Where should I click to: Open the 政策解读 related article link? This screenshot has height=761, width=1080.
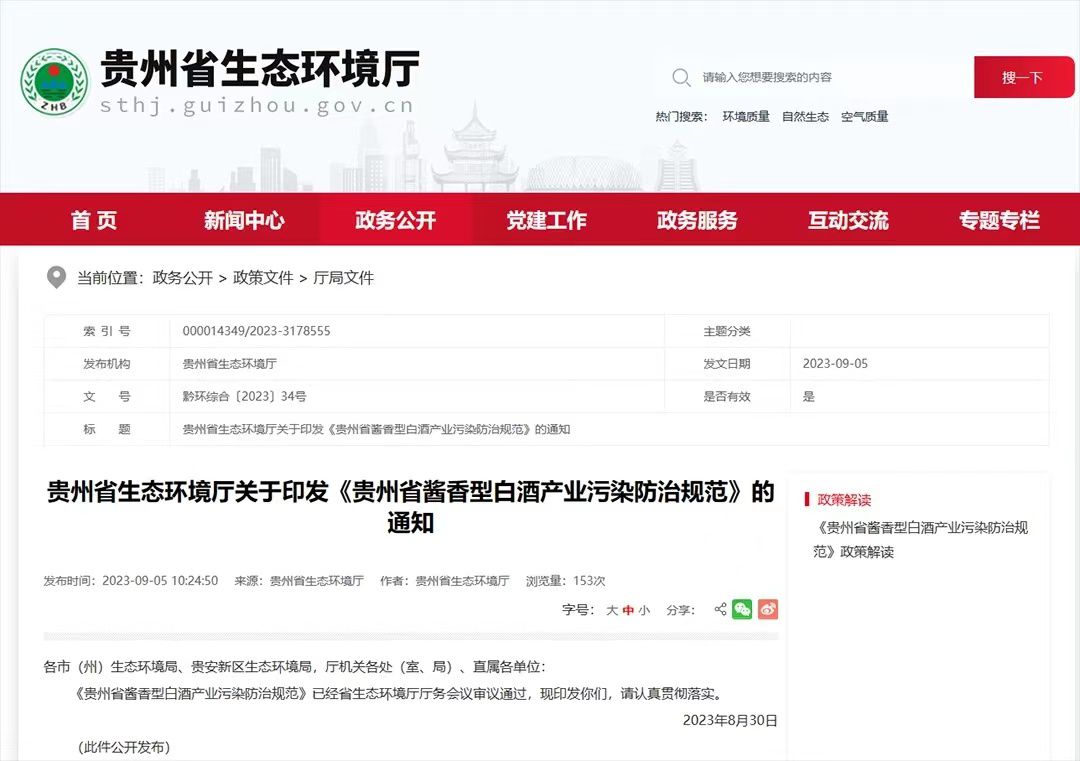point(920,539)
